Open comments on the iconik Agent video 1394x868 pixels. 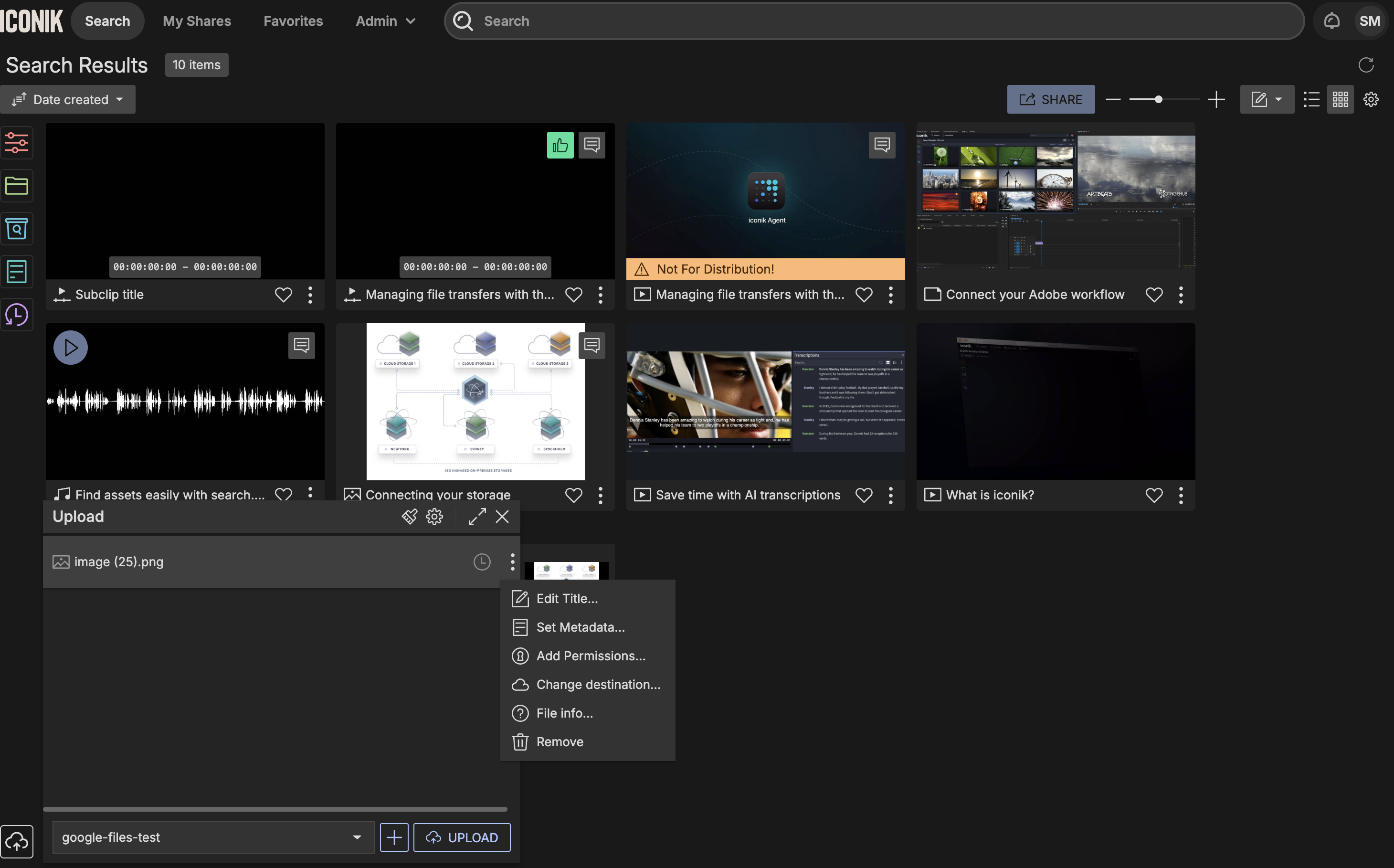881,145
